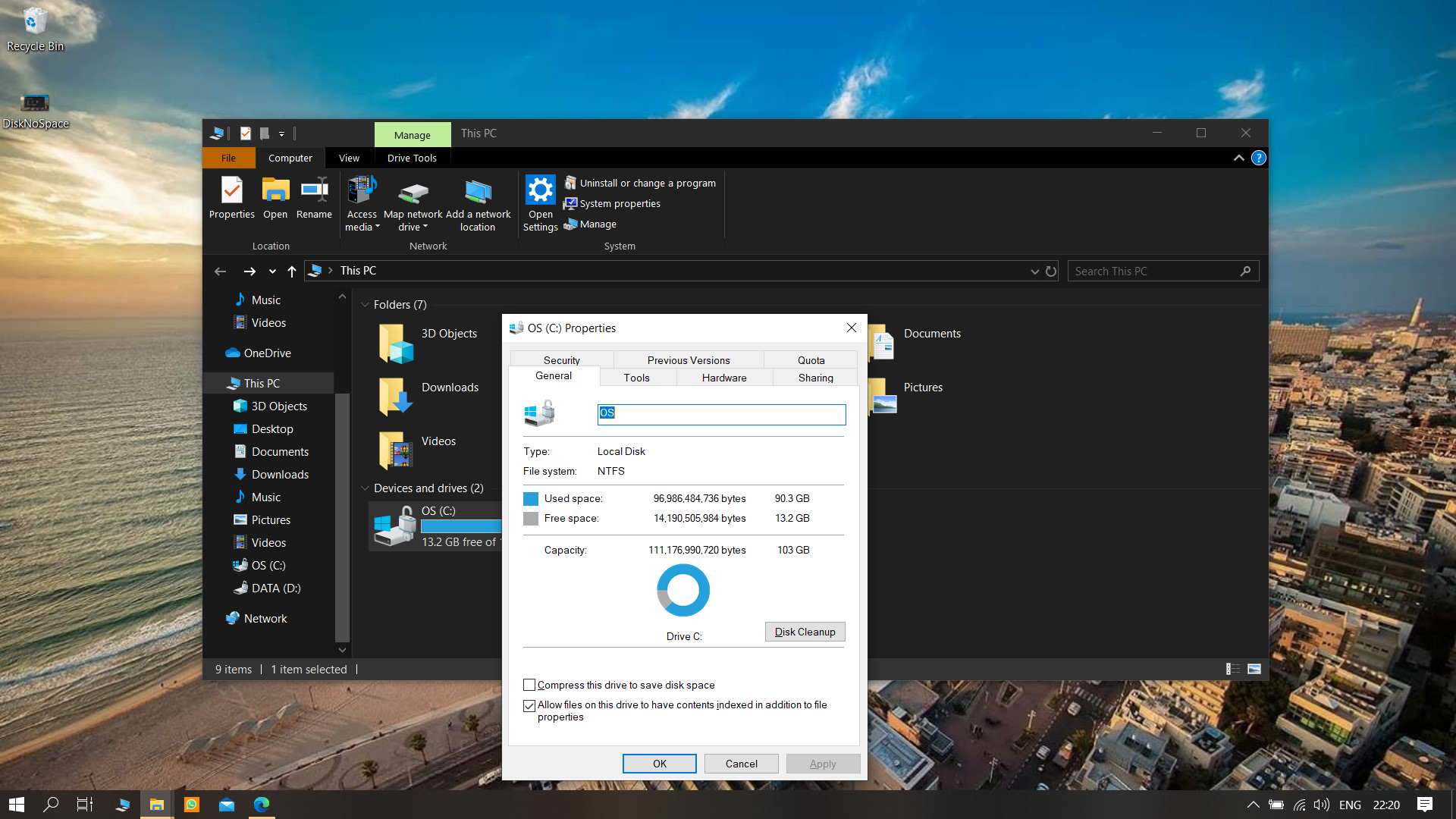
Task: Click the refresh icon beside the address bar
Action: tap(1051, 271)
